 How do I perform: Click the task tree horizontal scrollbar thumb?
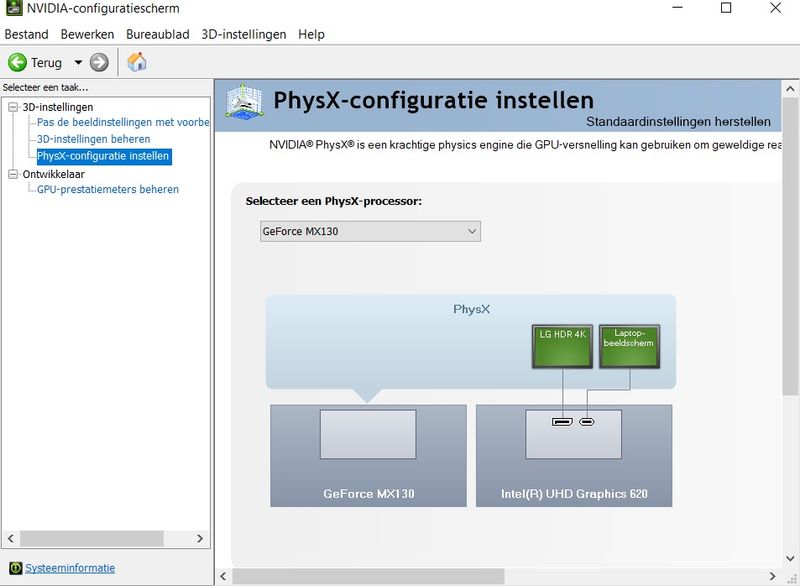[x=92, y=539]
